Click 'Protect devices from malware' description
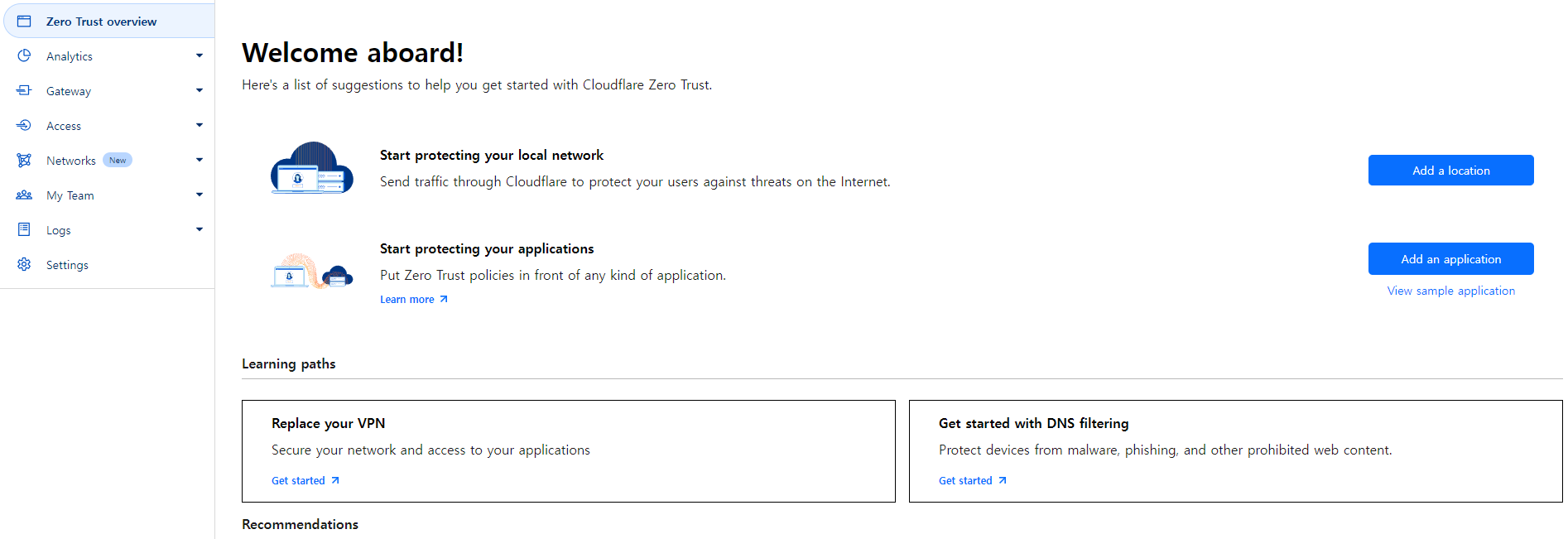 click(1166, 450)
